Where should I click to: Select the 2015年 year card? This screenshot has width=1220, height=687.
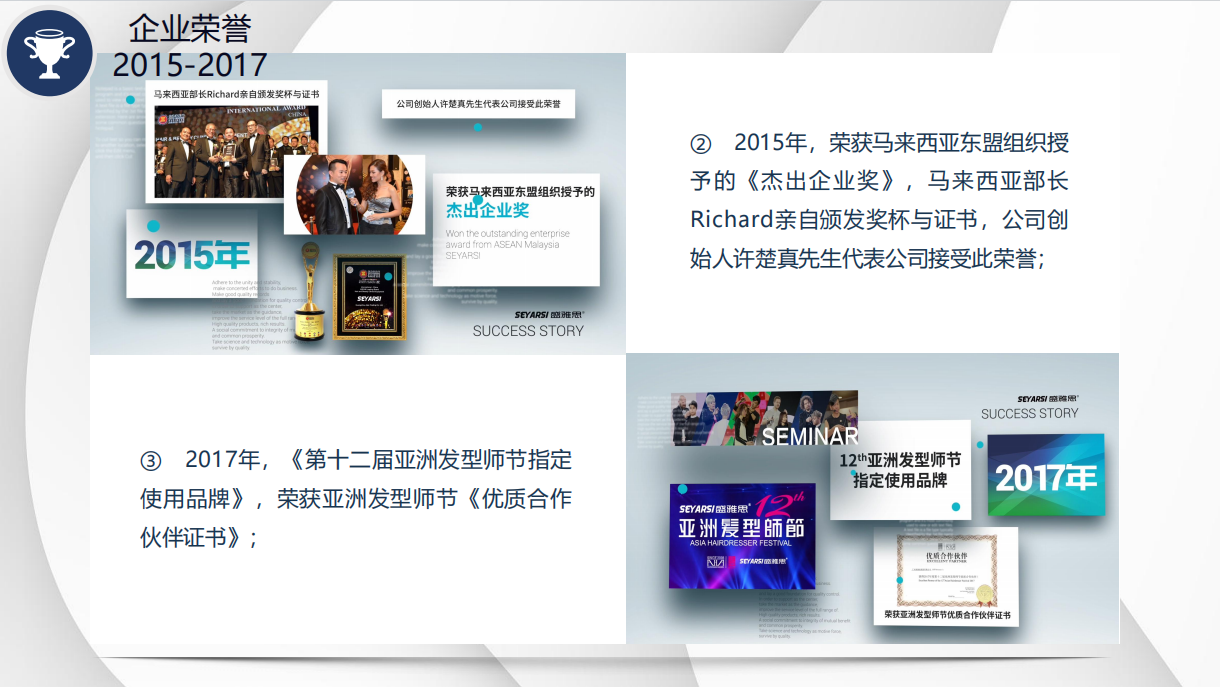tap(192, 254)
